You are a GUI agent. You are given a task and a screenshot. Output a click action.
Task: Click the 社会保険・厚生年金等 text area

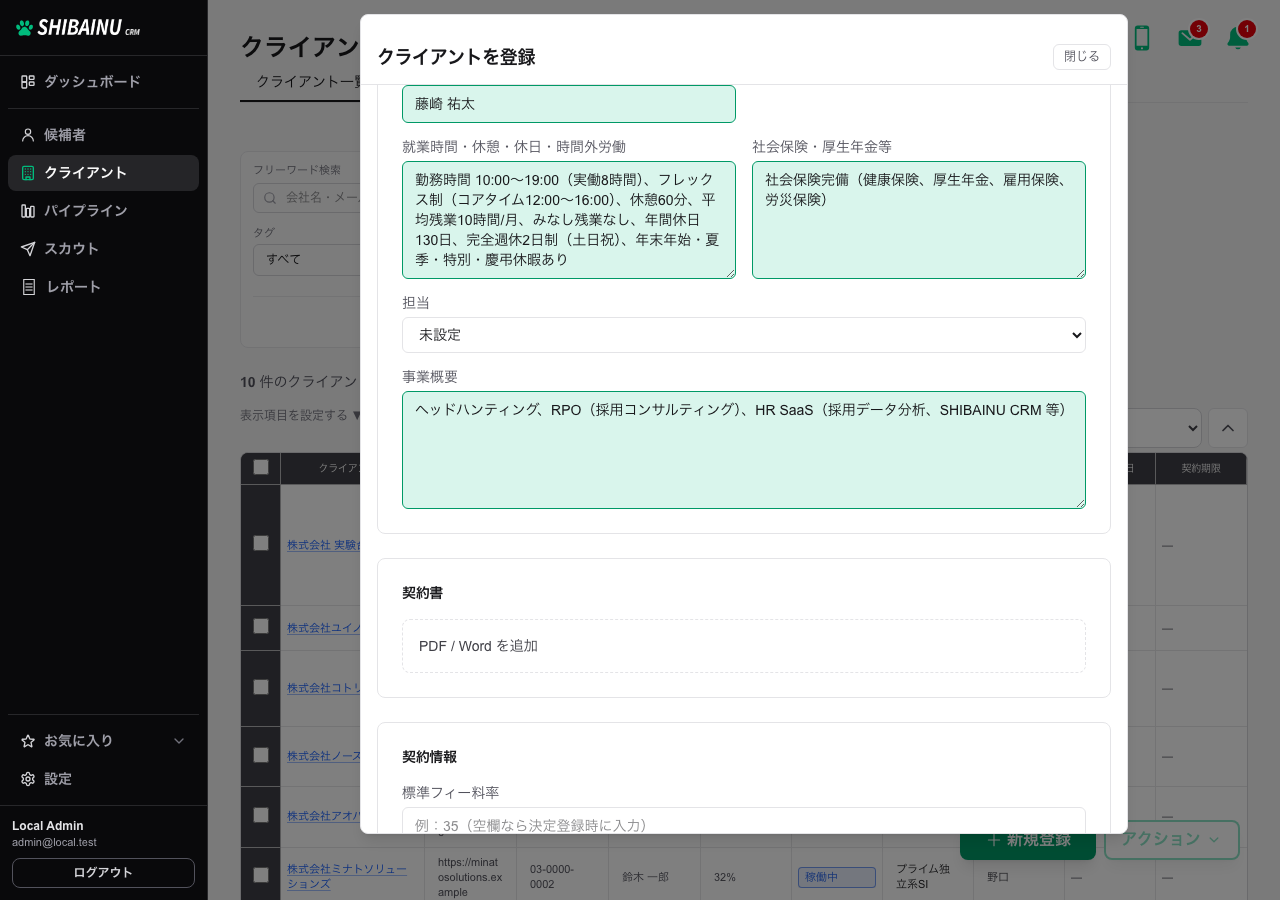click(919, 220)
